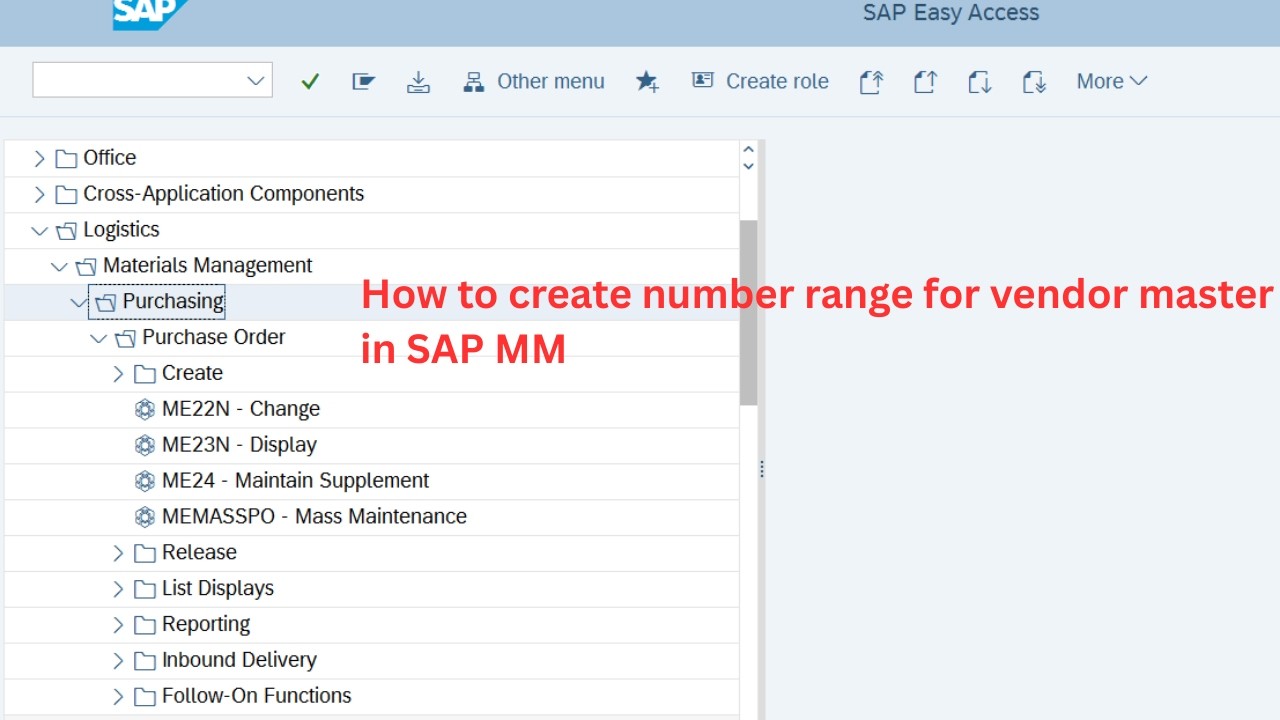Click the scroll down arrow of tree

(748, 166)
